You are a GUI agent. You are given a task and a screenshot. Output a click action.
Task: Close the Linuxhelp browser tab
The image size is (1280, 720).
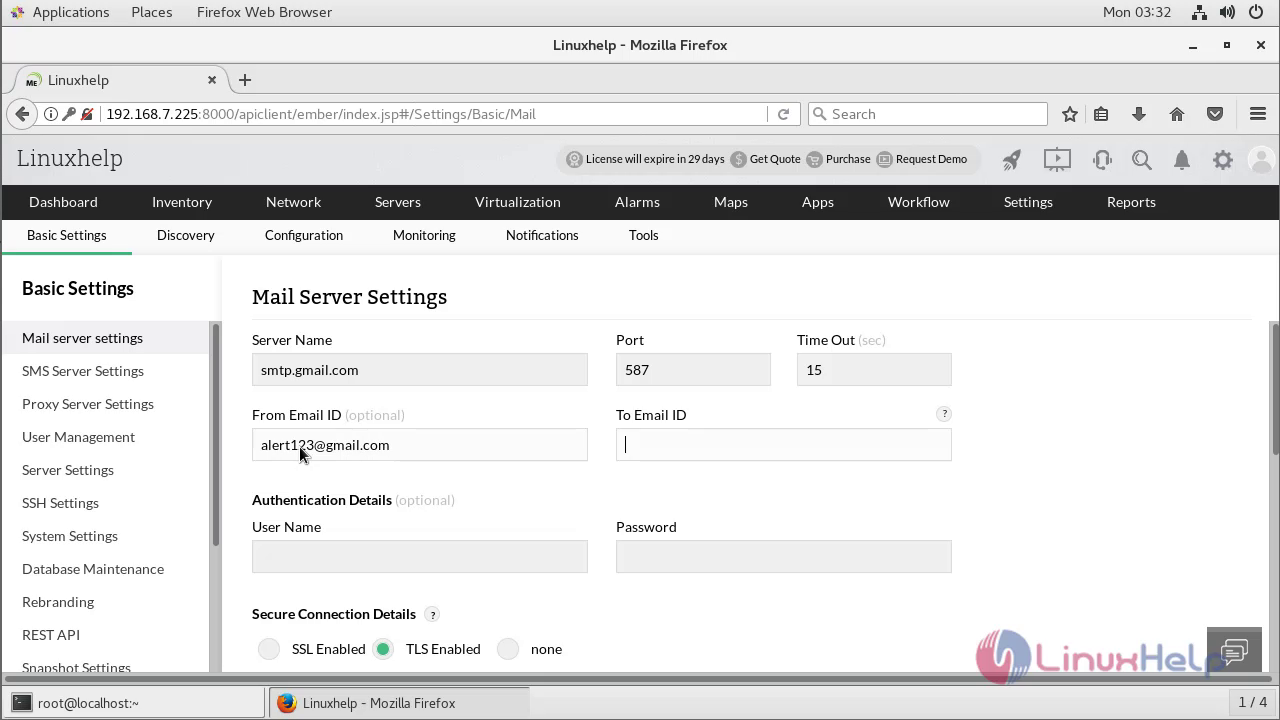(x=212, y=80)
